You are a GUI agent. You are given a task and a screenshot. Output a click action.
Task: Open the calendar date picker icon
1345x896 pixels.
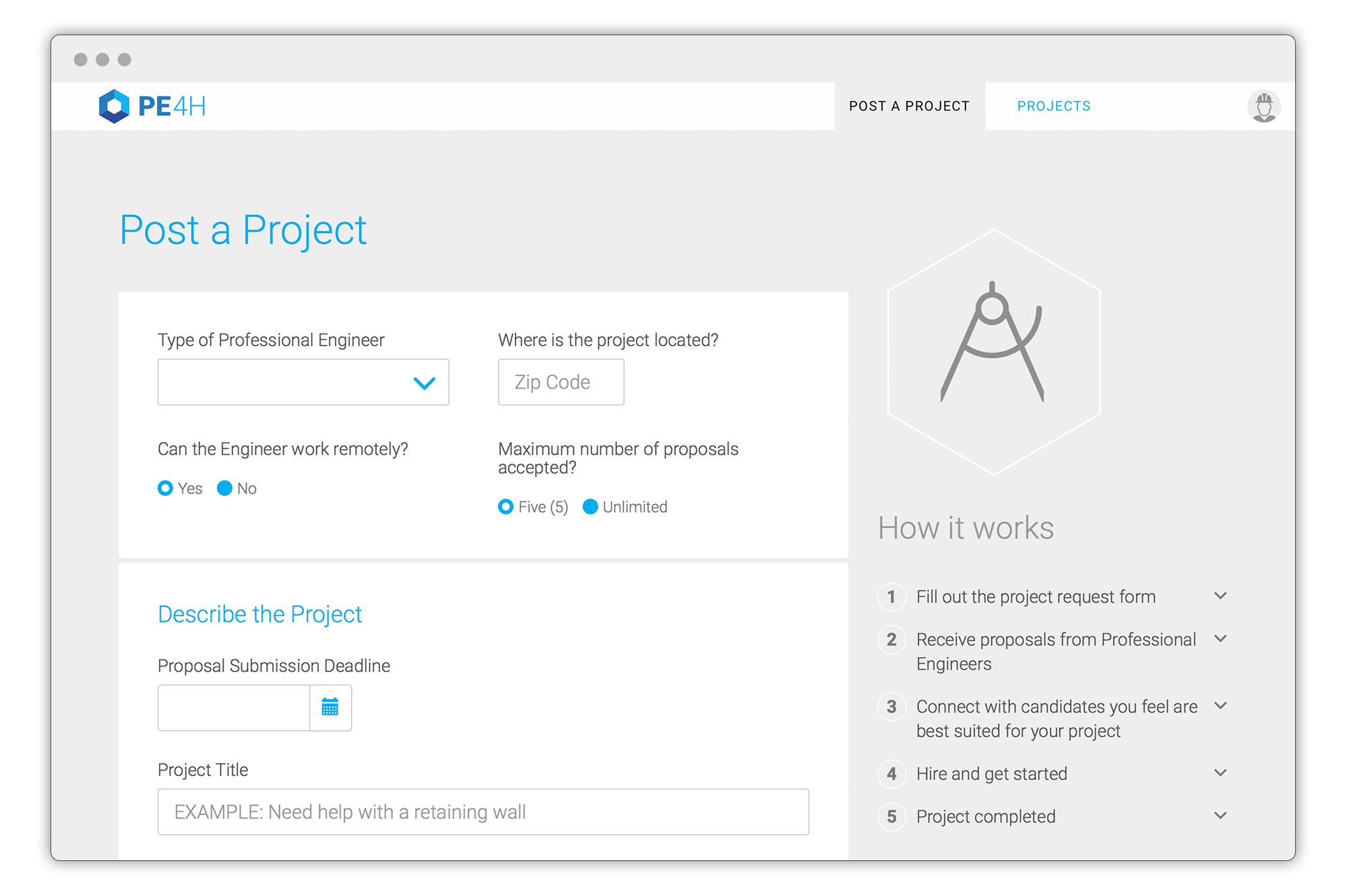330,707
